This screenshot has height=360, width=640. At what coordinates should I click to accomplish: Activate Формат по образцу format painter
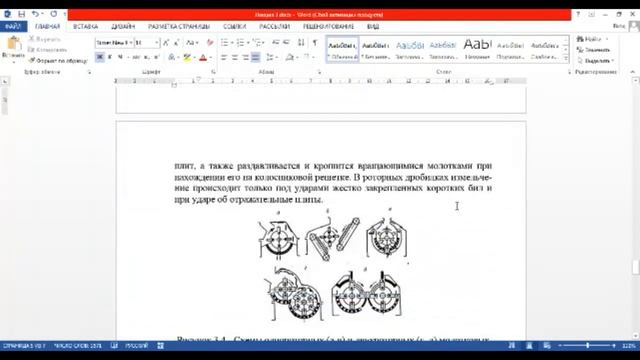[58, 60]
